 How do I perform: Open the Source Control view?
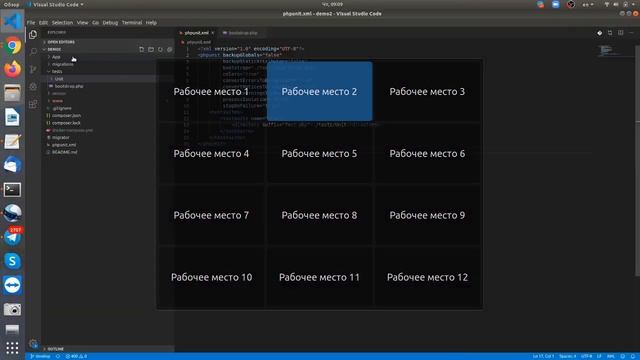[33, 69]
